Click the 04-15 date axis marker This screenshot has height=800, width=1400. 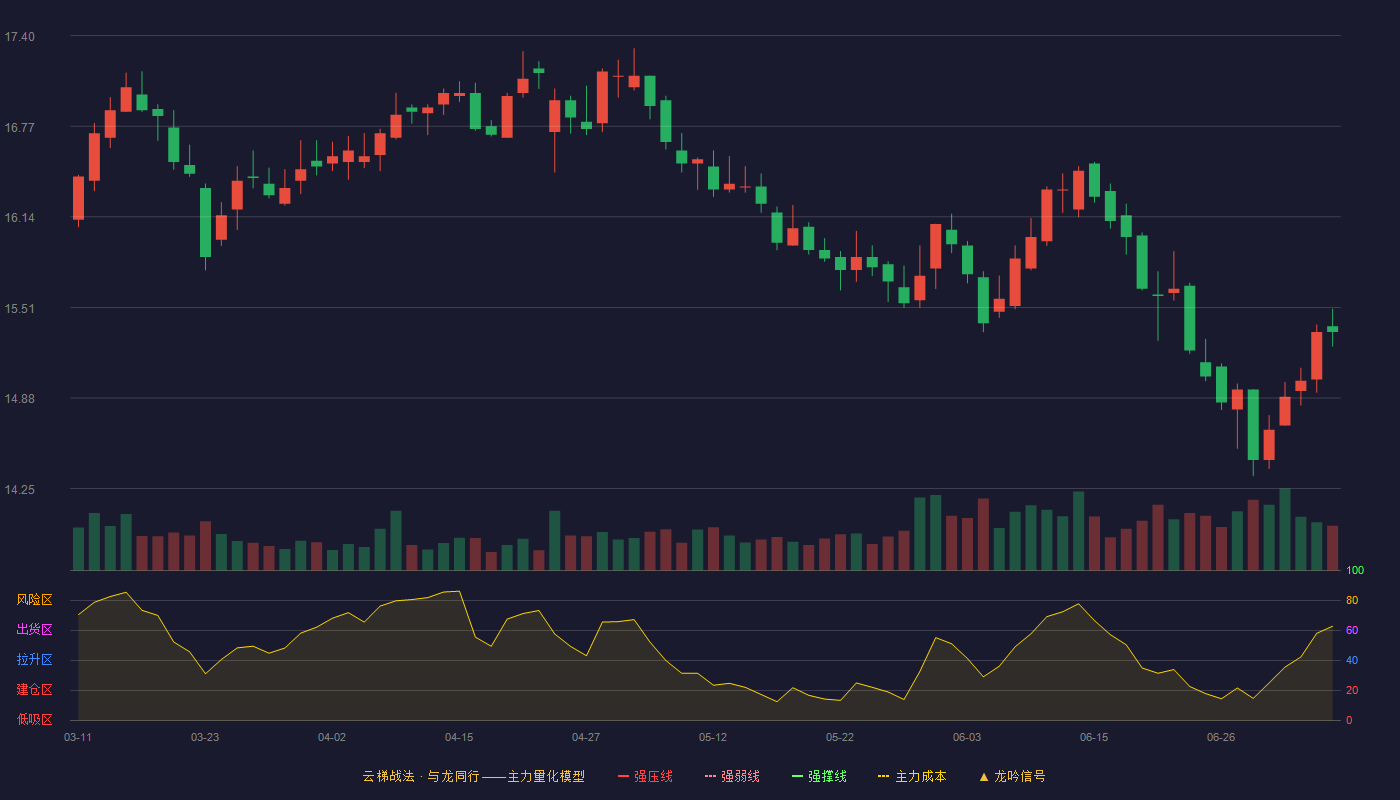pyautogui.click(x=459, y=737)
